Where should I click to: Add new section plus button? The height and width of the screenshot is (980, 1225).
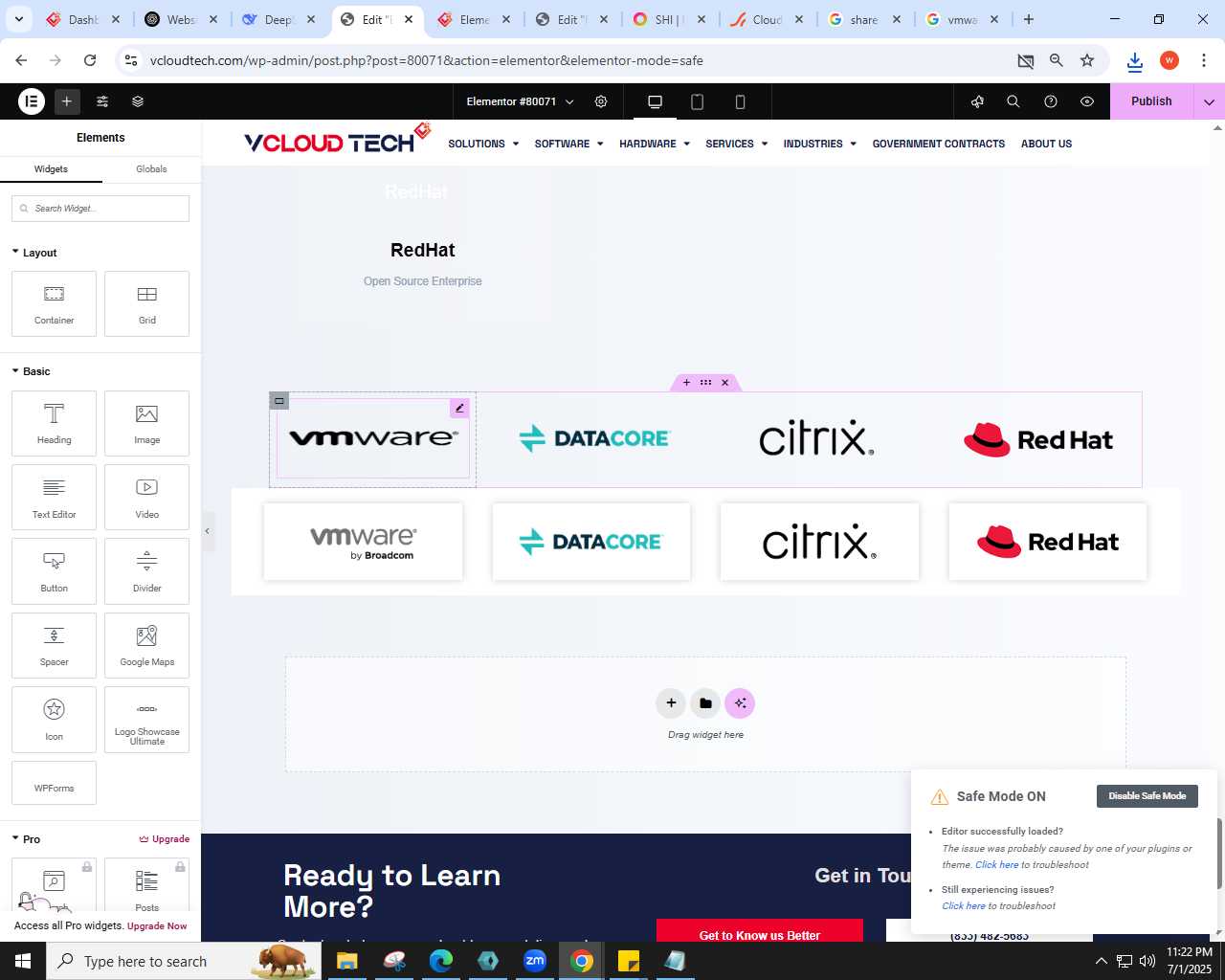671,703
